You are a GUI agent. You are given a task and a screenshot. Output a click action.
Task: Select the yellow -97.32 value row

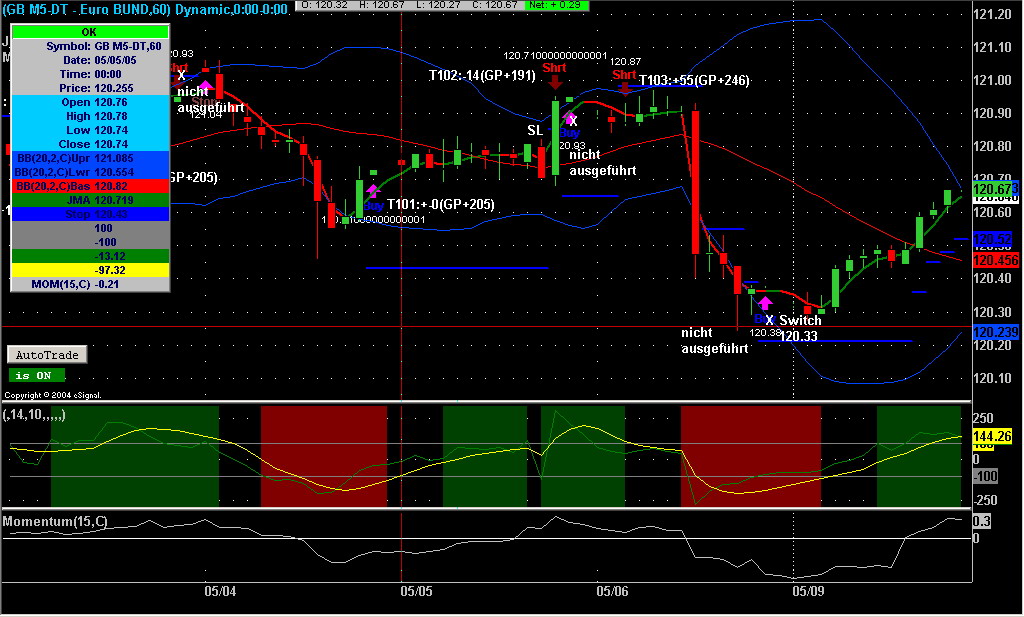coord(90,270)
